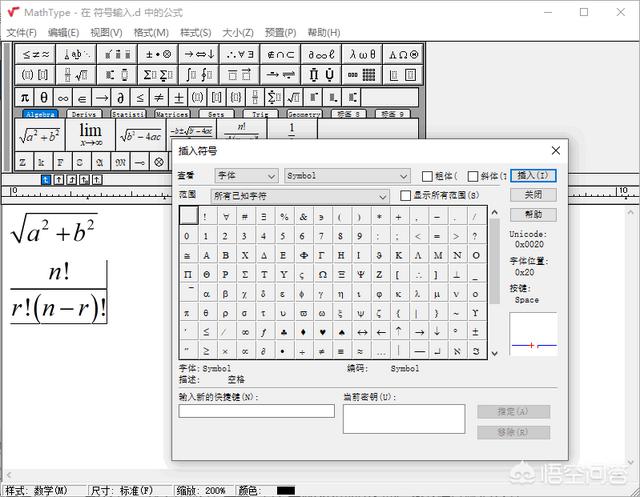This screenshot has width=640, height=497.
Task: Click the new shortcut key input field
Action: pos(256,410)
